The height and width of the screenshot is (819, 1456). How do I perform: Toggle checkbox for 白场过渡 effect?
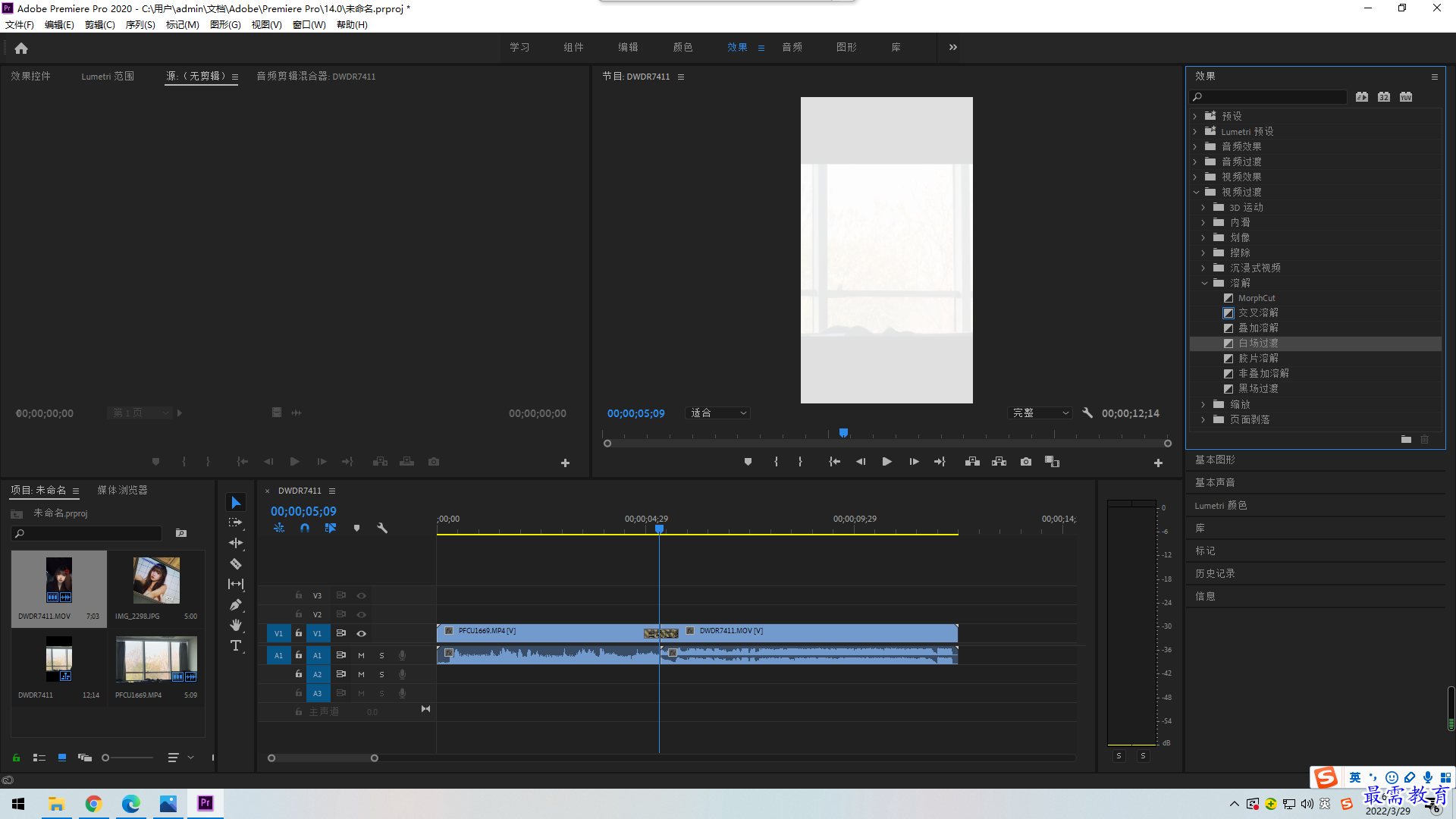click(x=1229, y=342)
